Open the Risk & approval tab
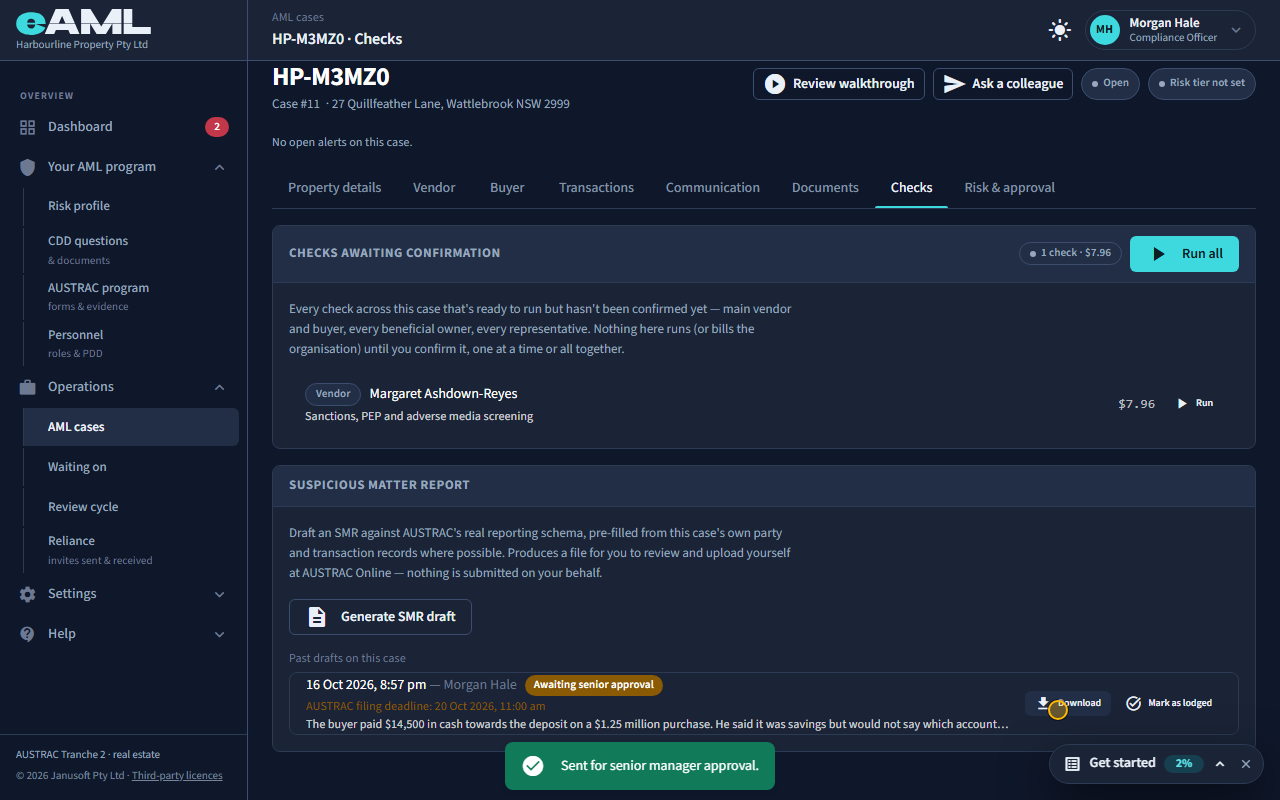 (1009, 187)
